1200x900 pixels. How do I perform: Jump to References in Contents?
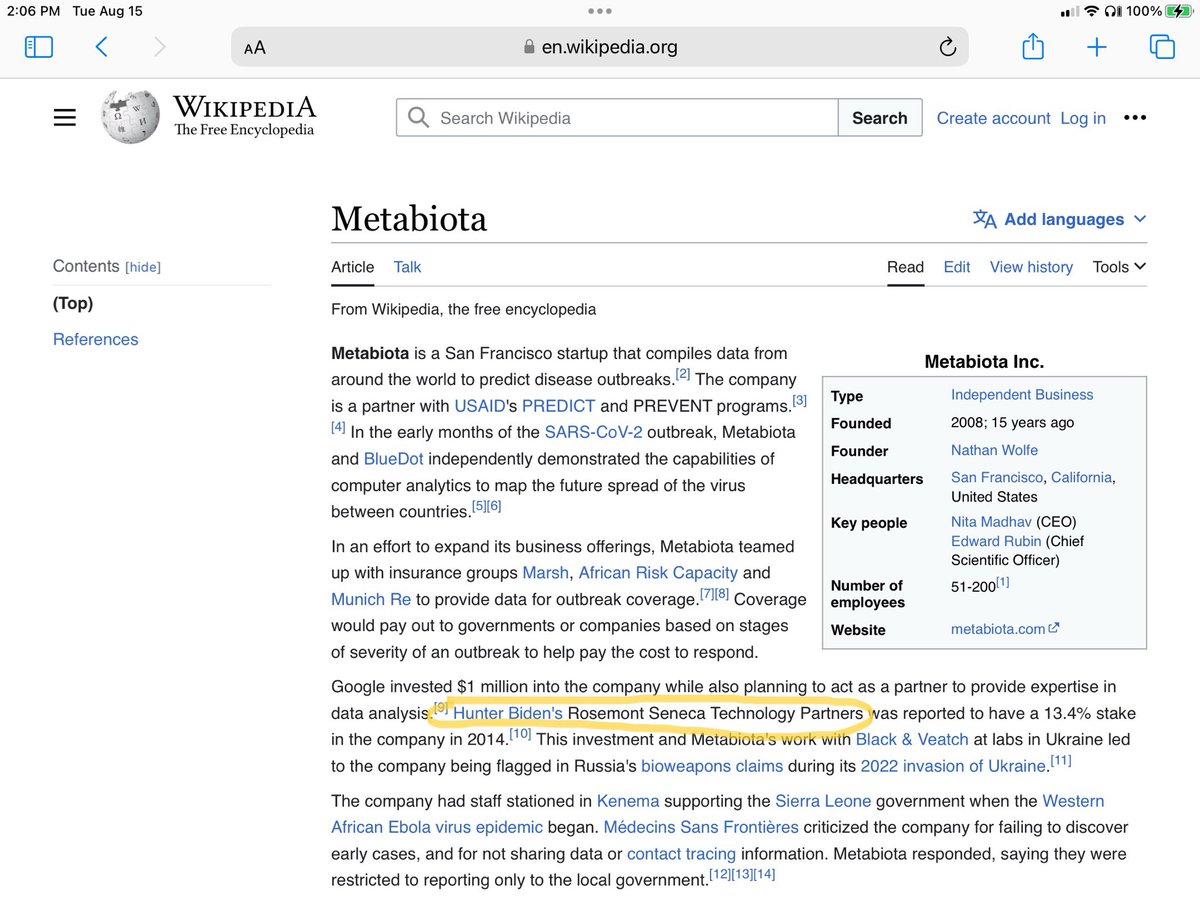[x=96, y=339]
